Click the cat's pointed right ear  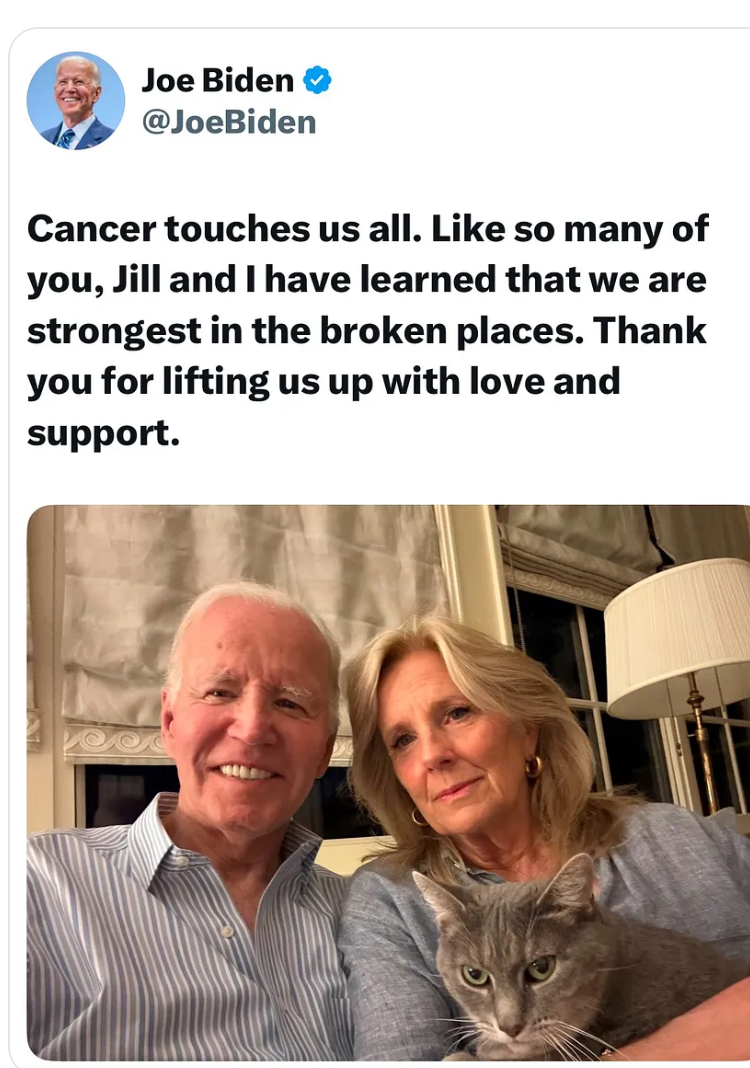pos(574,884)
